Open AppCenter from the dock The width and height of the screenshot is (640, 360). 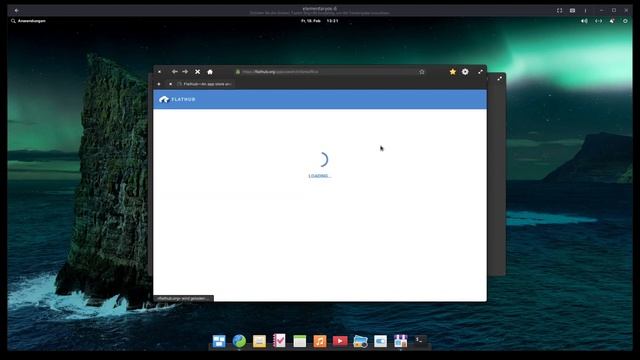(400, 341)
